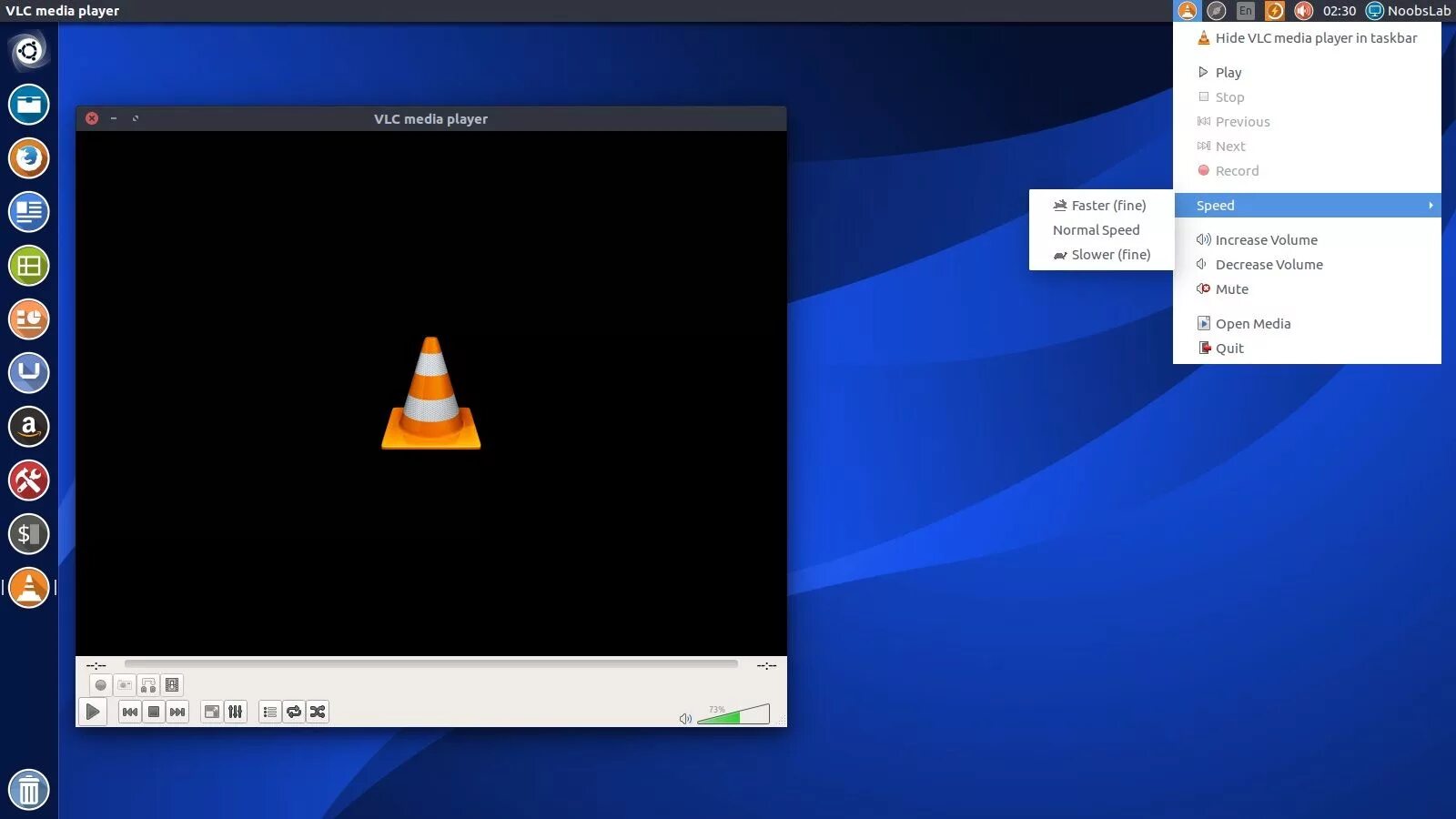Select Faster (fine) speed option

1101,206
